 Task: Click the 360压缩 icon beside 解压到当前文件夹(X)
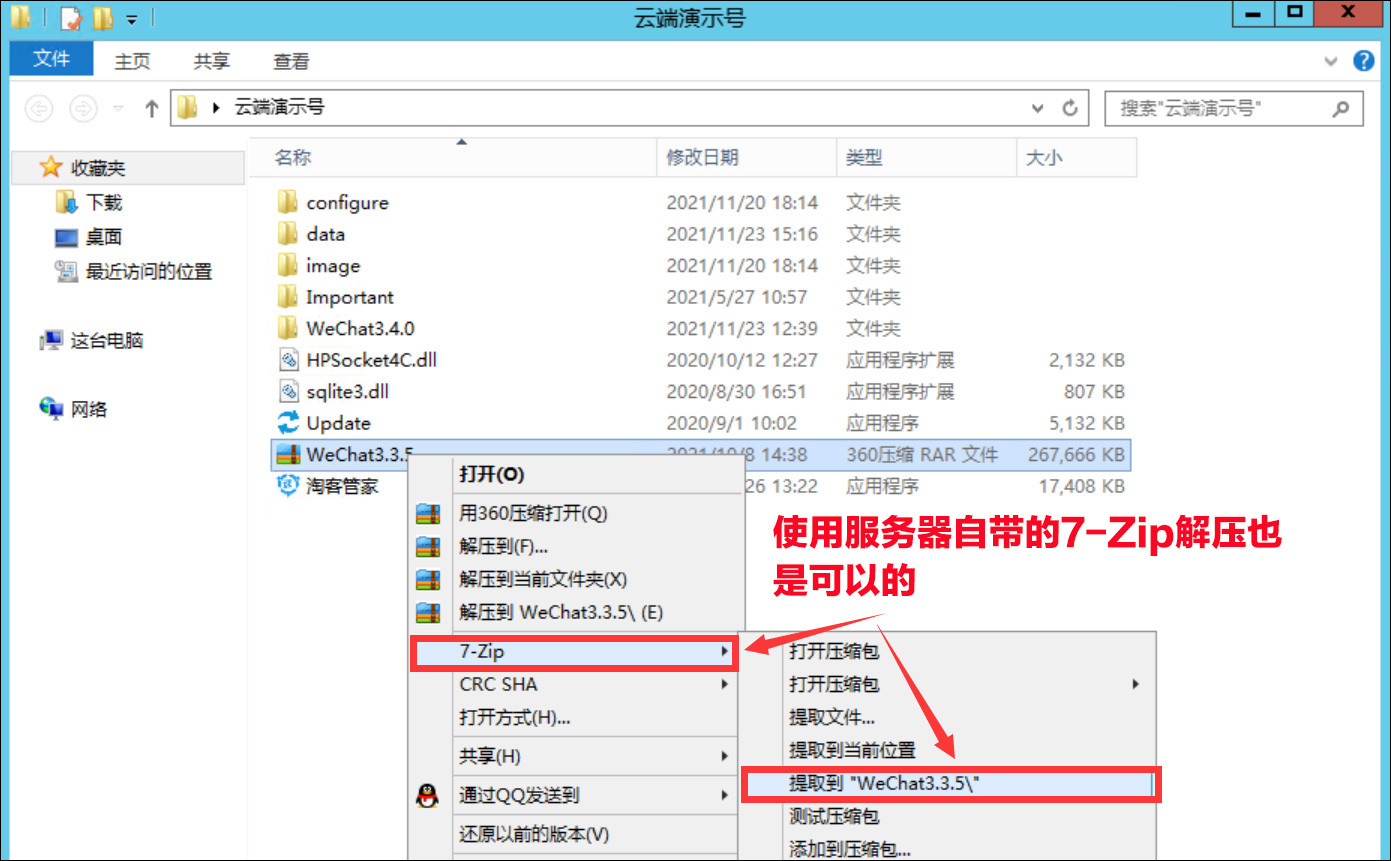428,580
